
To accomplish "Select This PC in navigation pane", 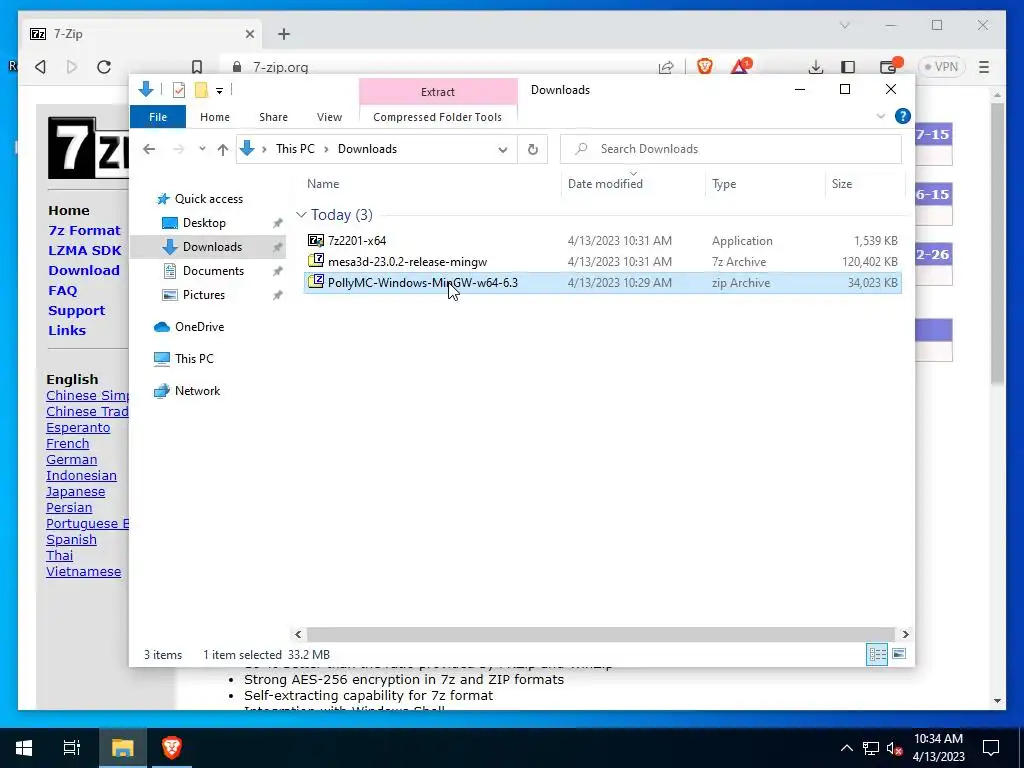I will click(194, 359).
